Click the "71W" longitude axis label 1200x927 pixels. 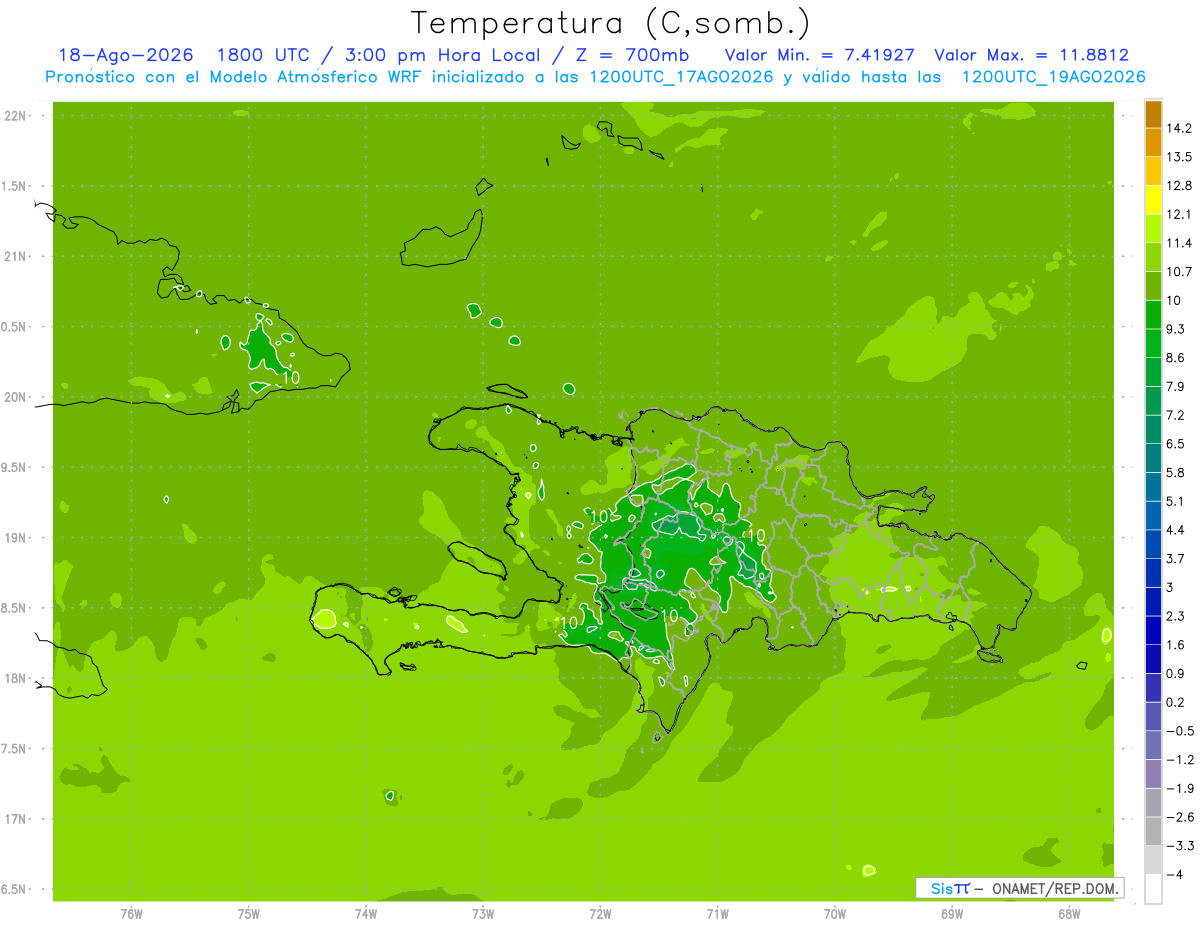717,914
